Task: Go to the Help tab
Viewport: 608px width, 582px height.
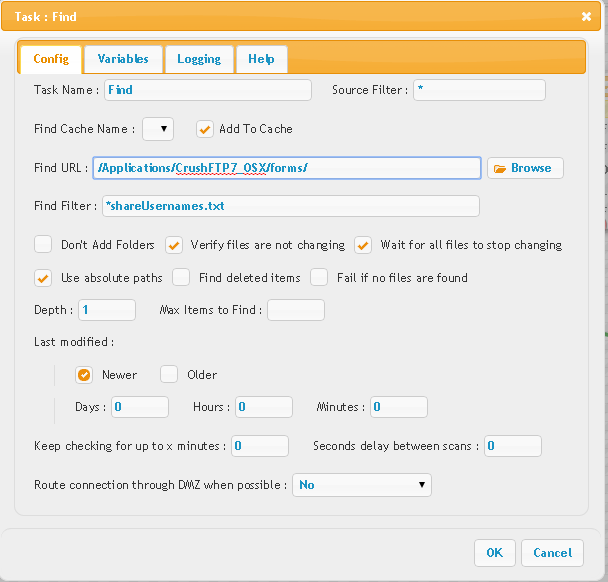Action: tap(261, 59)
